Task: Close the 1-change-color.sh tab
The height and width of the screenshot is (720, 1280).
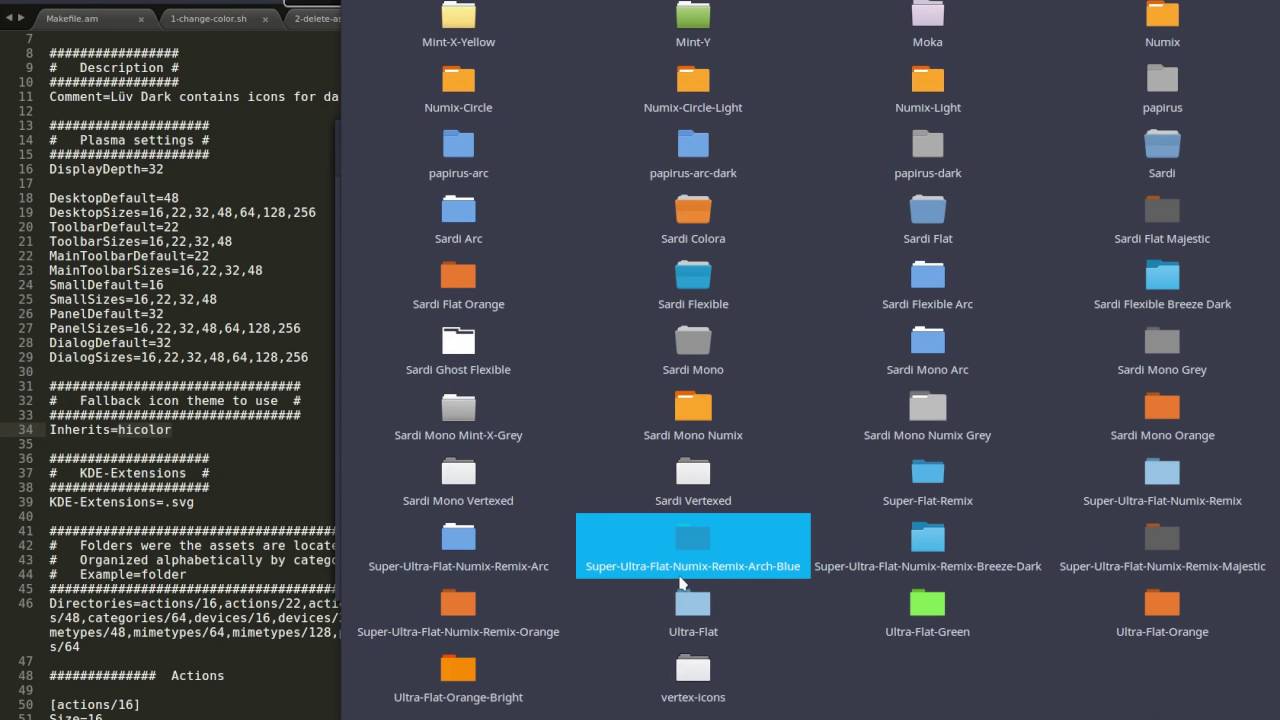Action: [264, 18]
